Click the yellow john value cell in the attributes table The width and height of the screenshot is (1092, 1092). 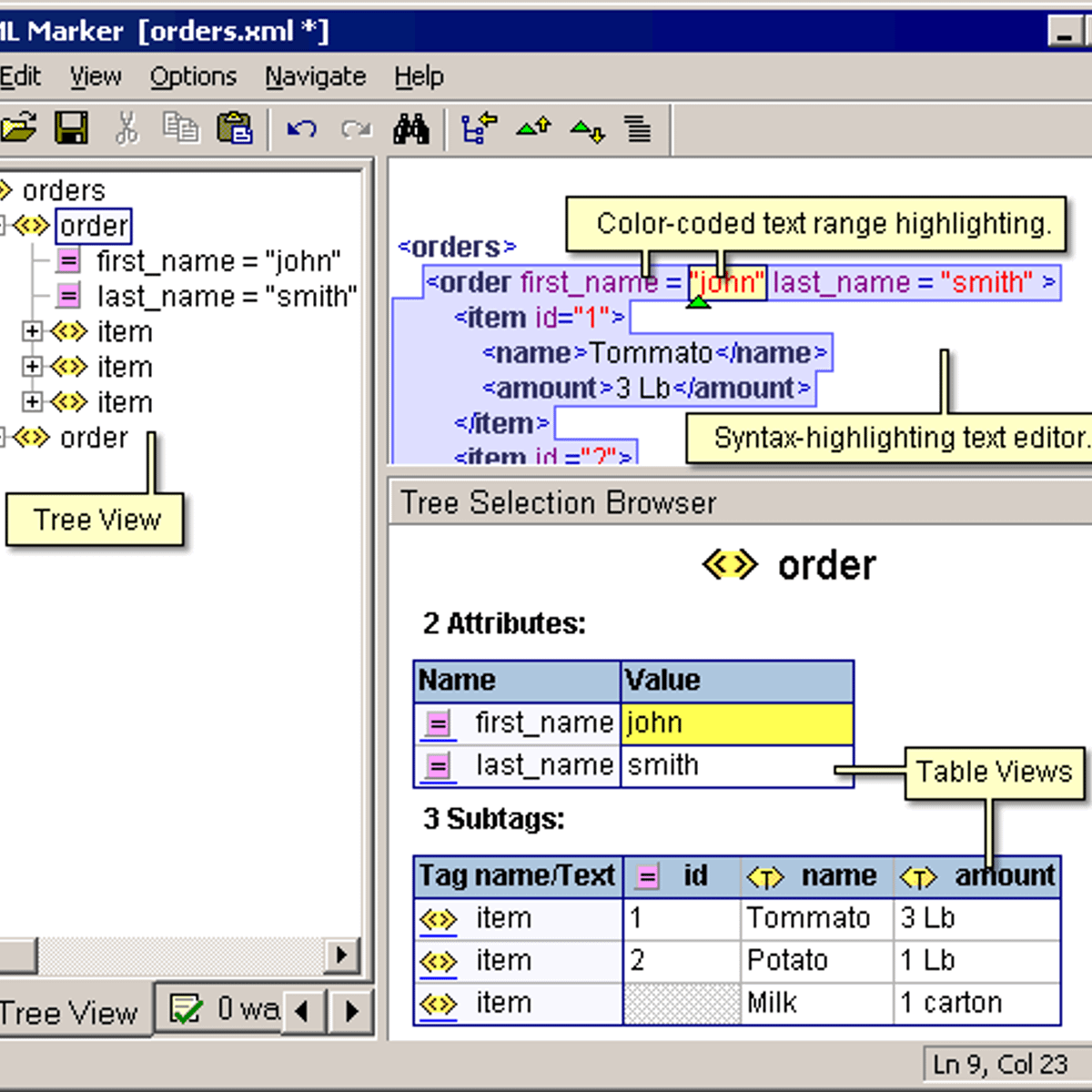[737, 723]
